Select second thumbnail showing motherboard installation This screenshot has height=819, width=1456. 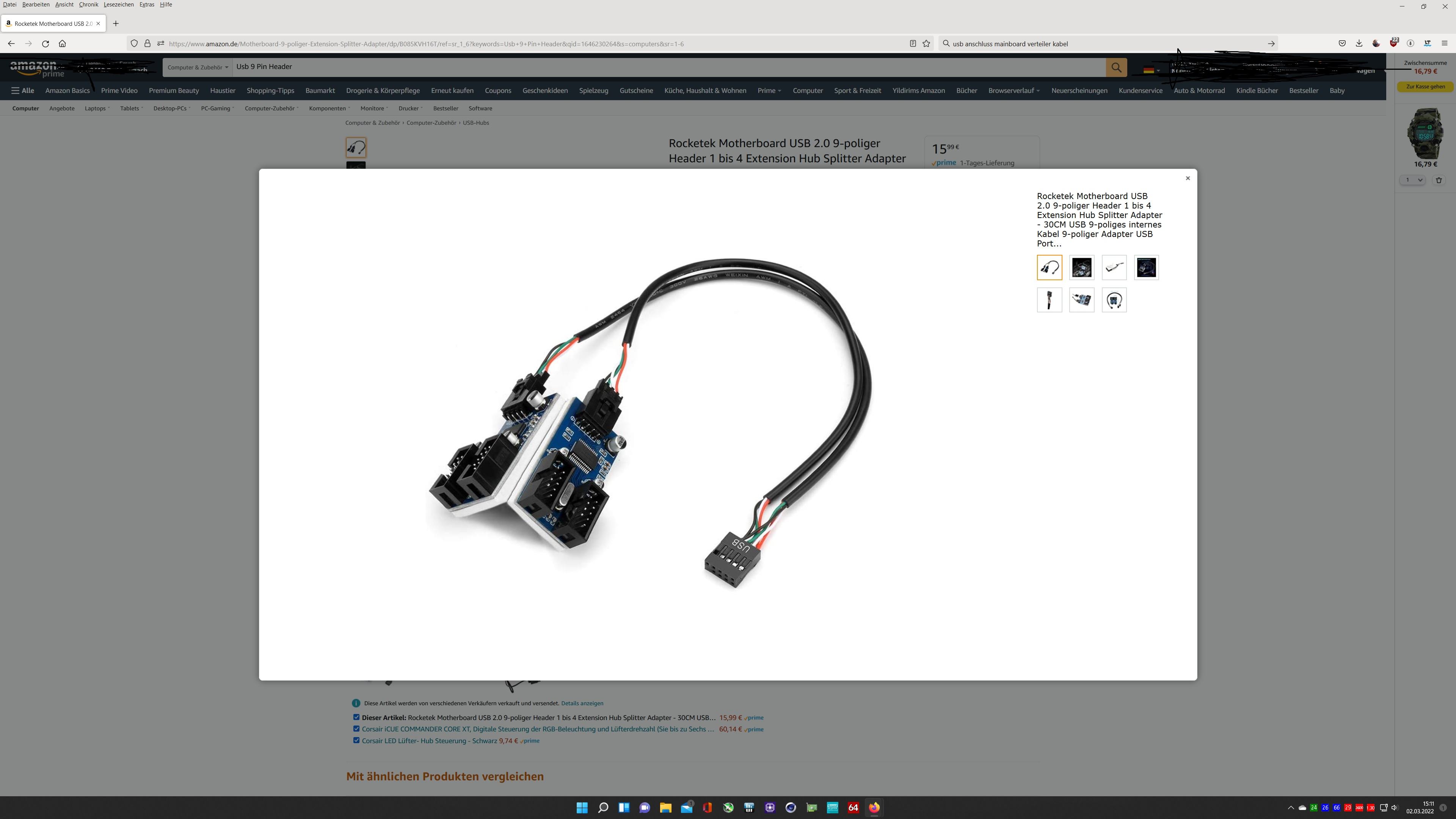(x=1081, y=267)
